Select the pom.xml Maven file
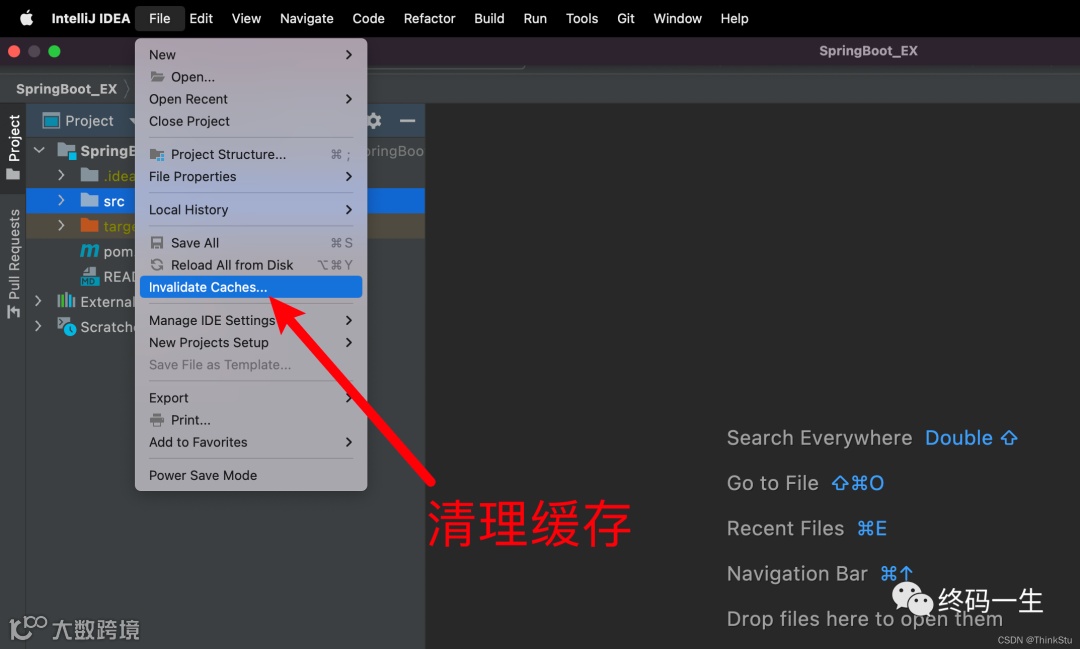 pos(106,251)
